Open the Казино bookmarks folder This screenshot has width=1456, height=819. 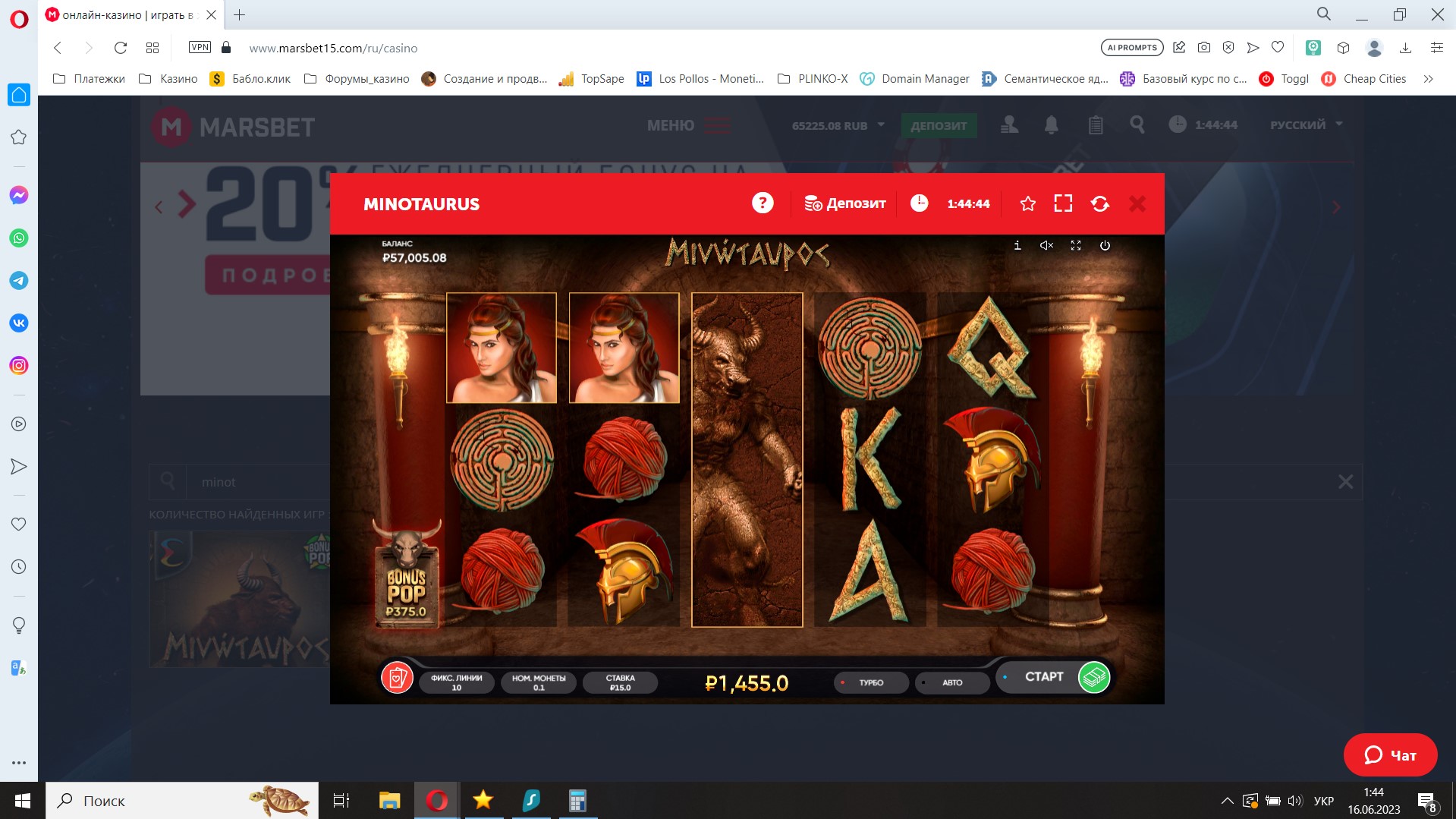pyautogui.click(x=168, y=78)
